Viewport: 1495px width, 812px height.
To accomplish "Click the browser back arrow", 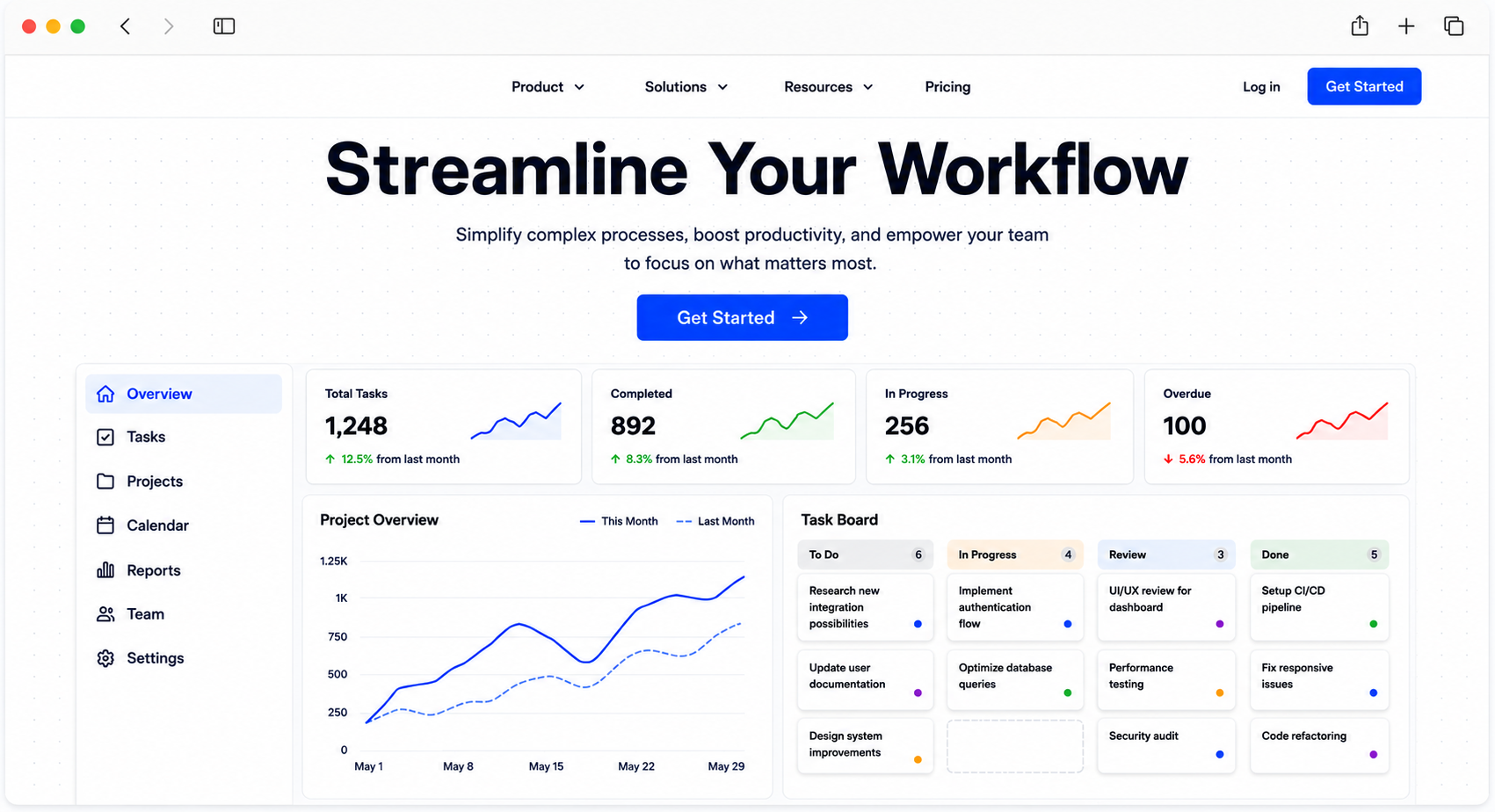I will pyautogui.click(x=126, y=26).
